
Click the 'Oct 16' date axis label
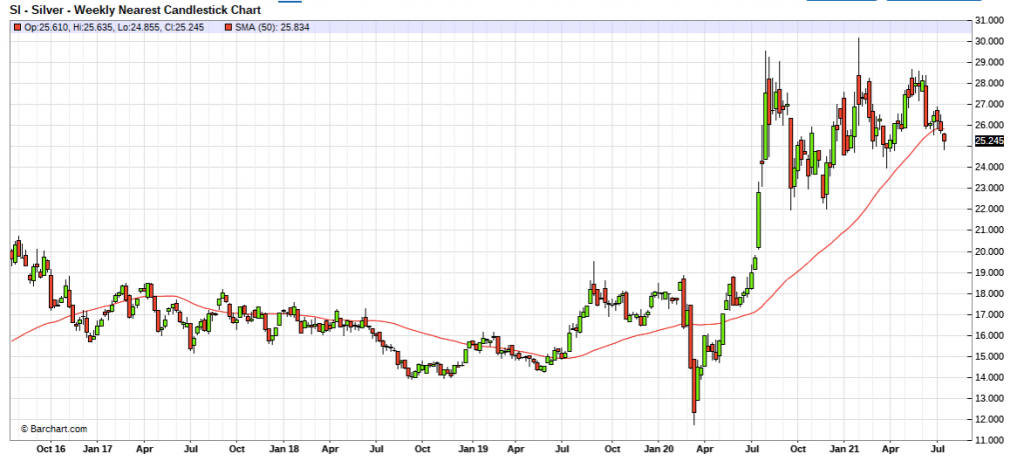pos(52,449)
